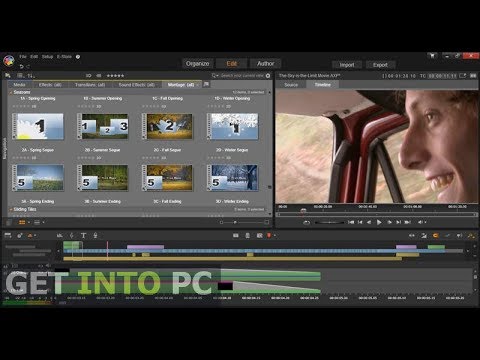
Task: Jump to the end of the movie
Action: (407, 222)
